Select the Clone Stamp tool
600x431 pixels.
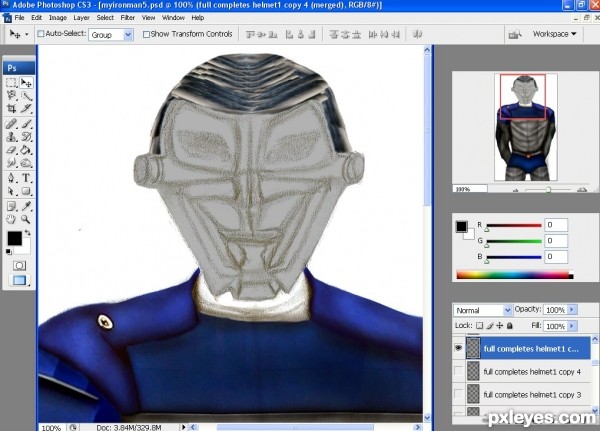click(x=11, y=137)
